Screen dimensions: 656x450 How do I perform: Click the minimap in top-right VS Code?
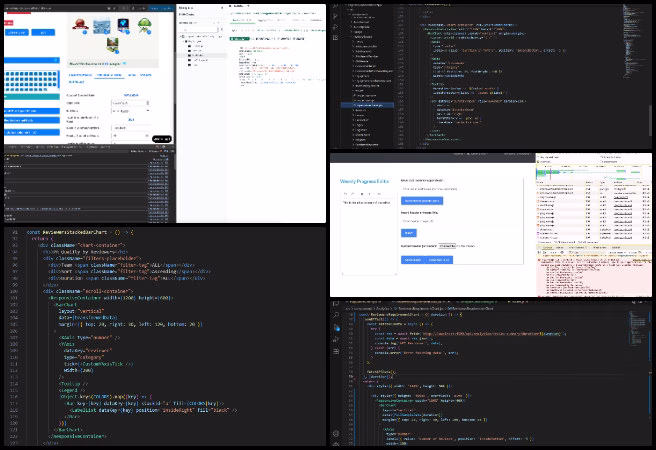[x=633, y=42]
